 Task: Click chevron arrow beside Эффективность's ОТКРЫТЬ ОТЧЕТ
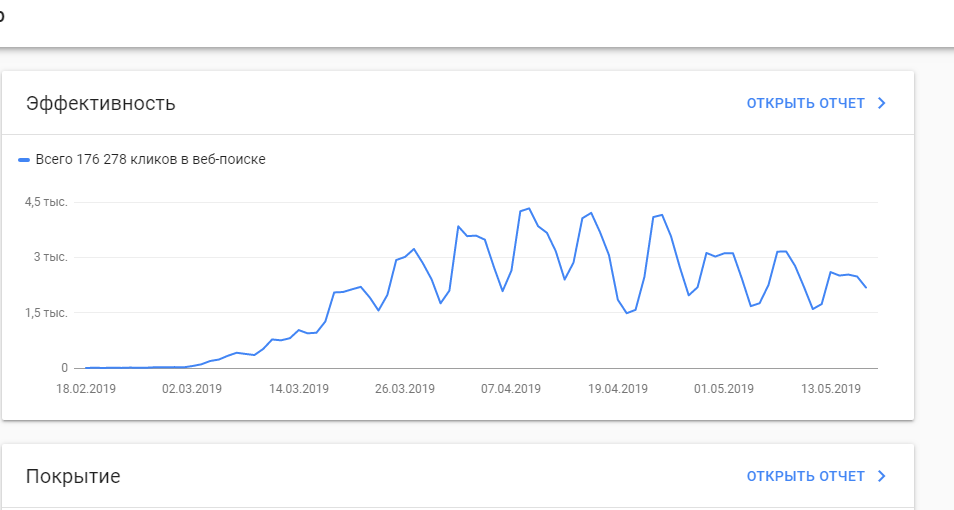point(881,103)
